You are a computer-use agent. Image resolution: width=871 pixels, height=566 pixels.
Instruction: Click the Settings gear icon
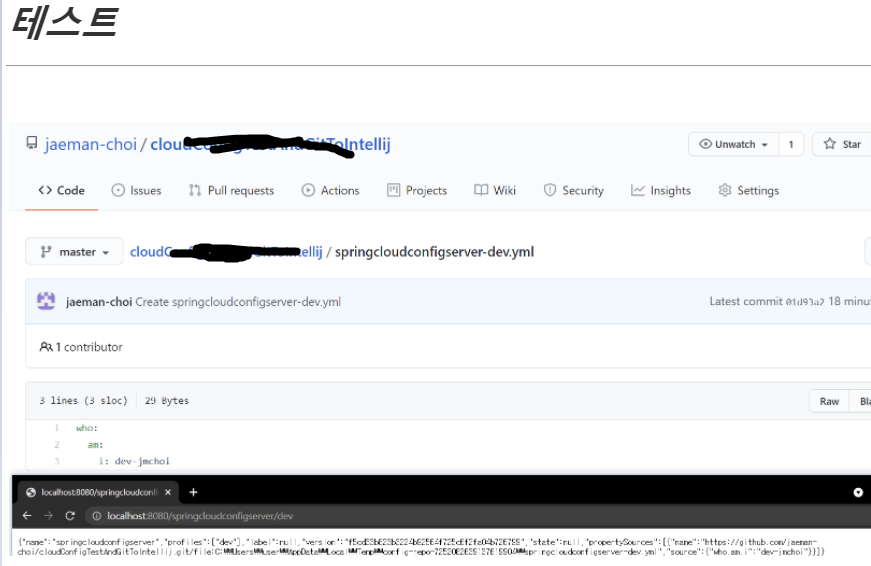pos(724,190)
